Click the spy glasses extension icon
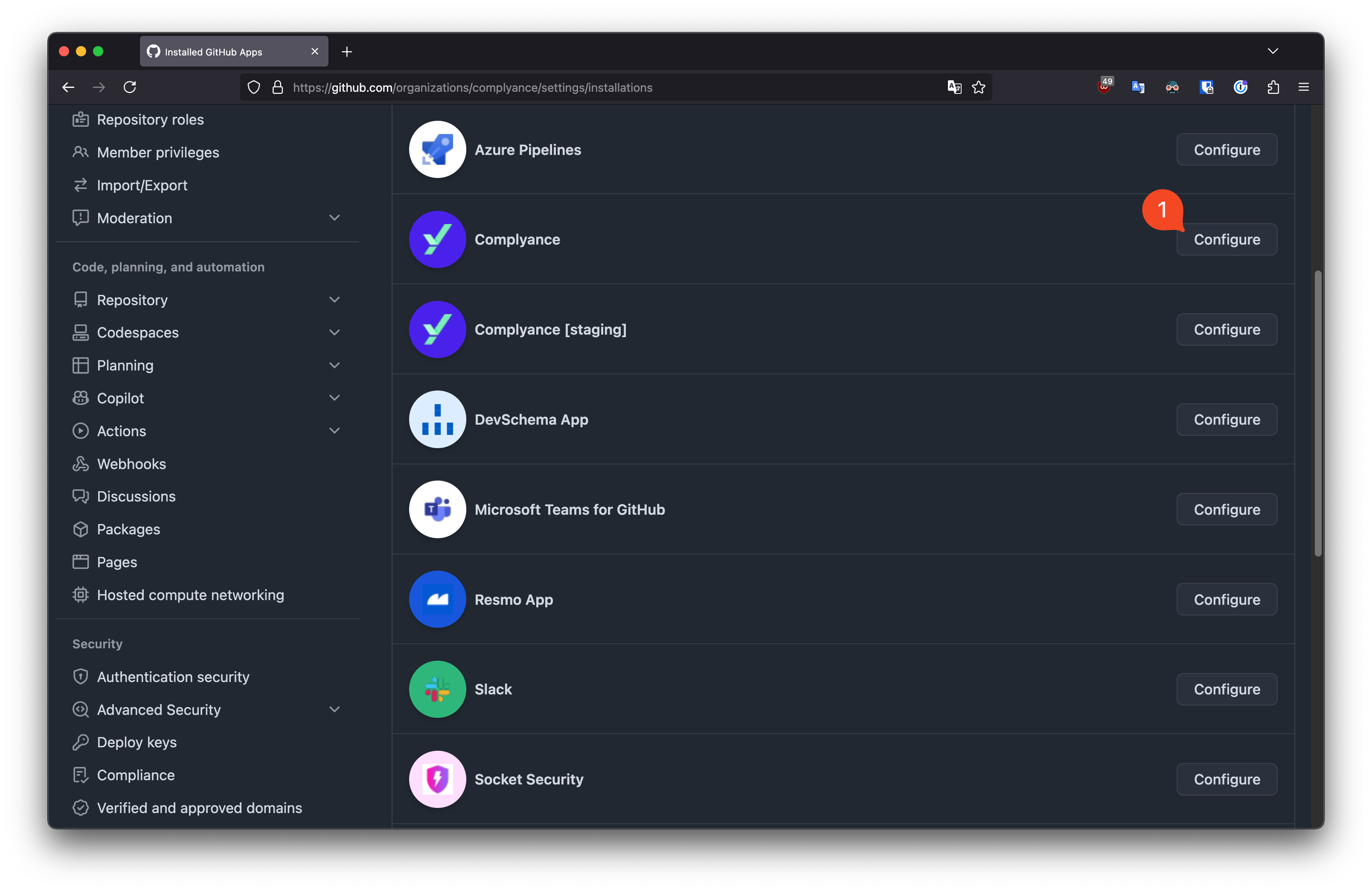The width and height of the screenshot is (1372, 892). (1172, 87)
